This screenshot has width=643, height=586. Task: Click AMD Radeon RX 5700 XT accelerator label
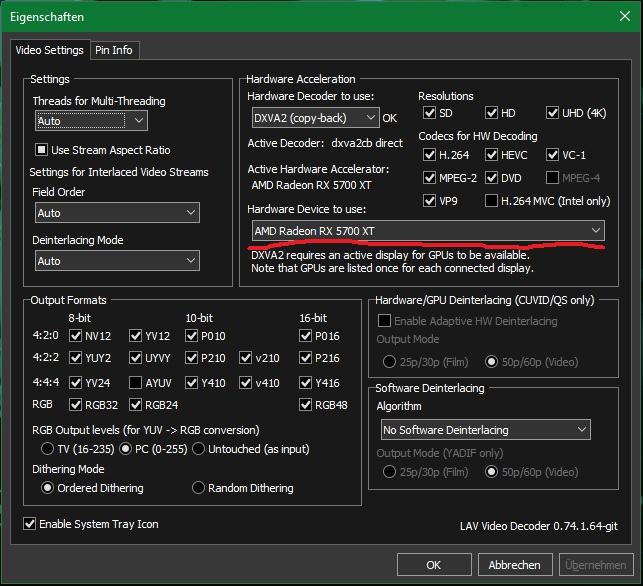311,185
